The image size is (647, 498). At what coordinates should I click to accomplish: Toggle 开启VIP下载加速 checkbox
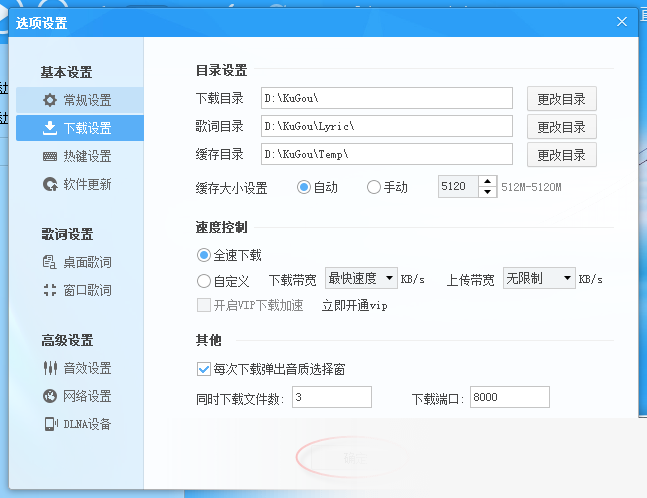(204, 305)
